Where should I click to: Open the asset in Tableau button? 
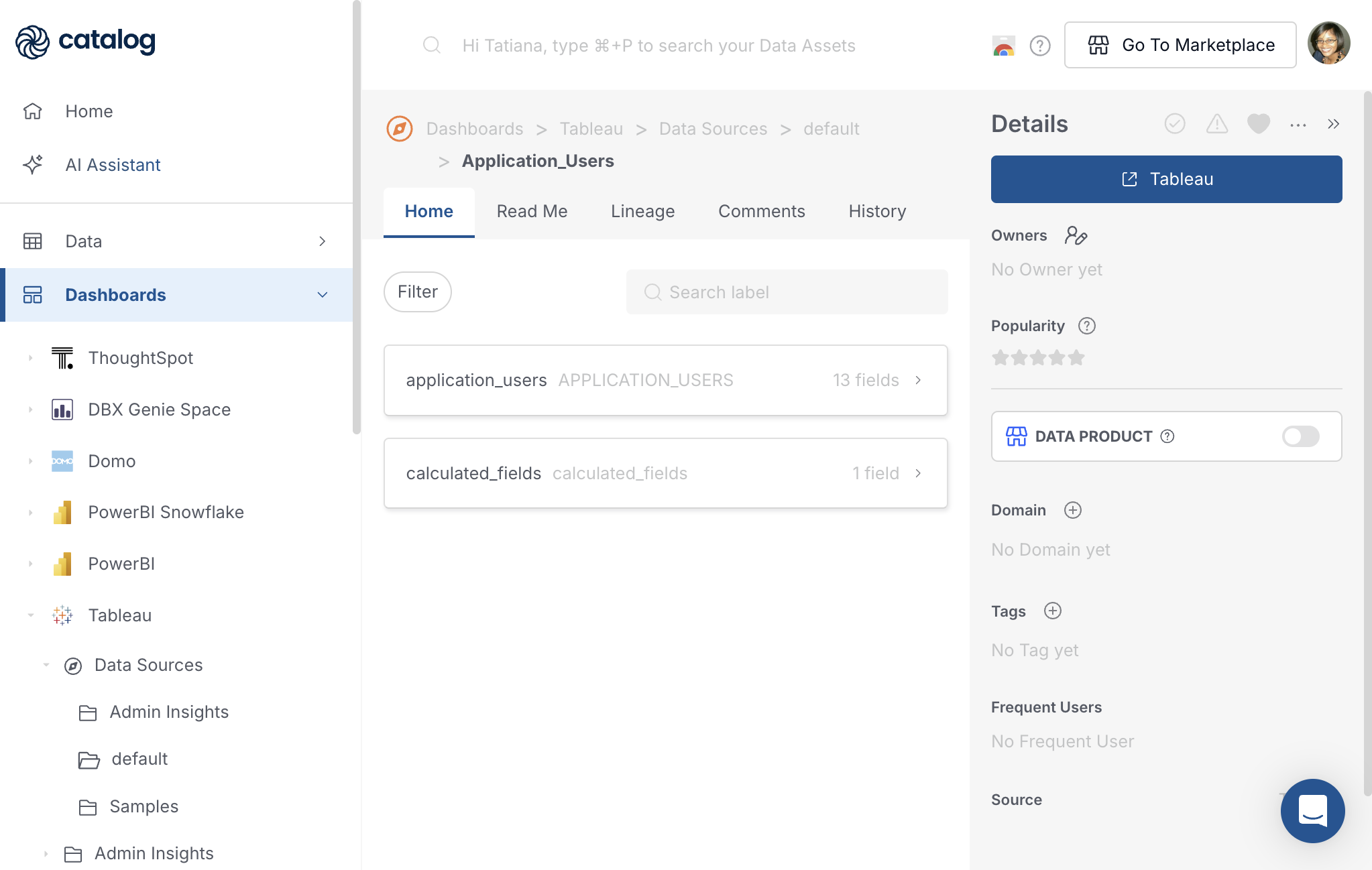(1167, 179)
